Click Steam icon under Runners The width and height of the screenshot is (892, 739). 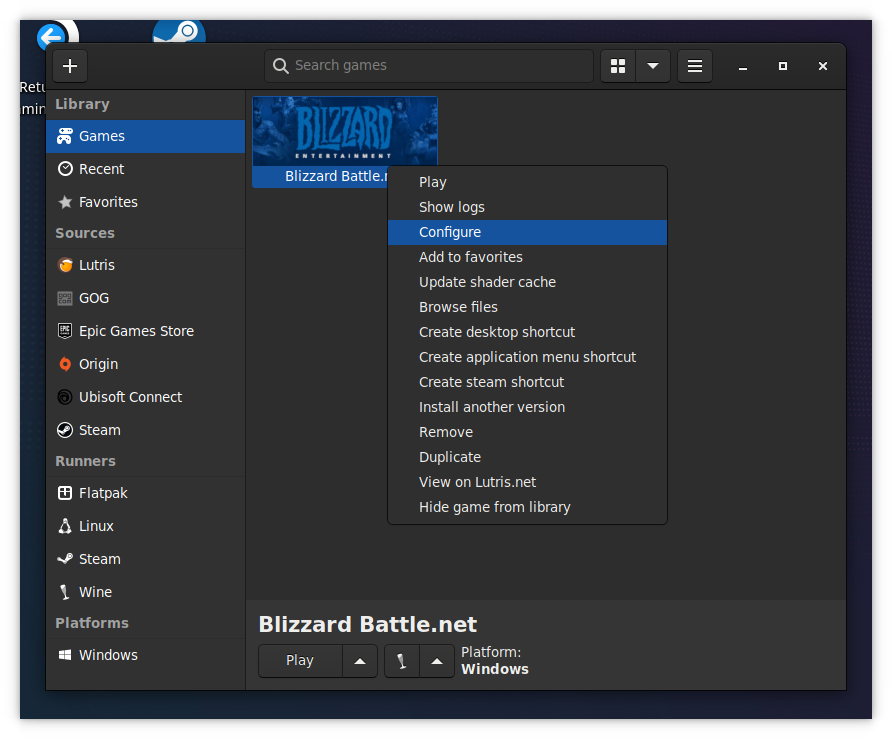[x=65, y=559]
